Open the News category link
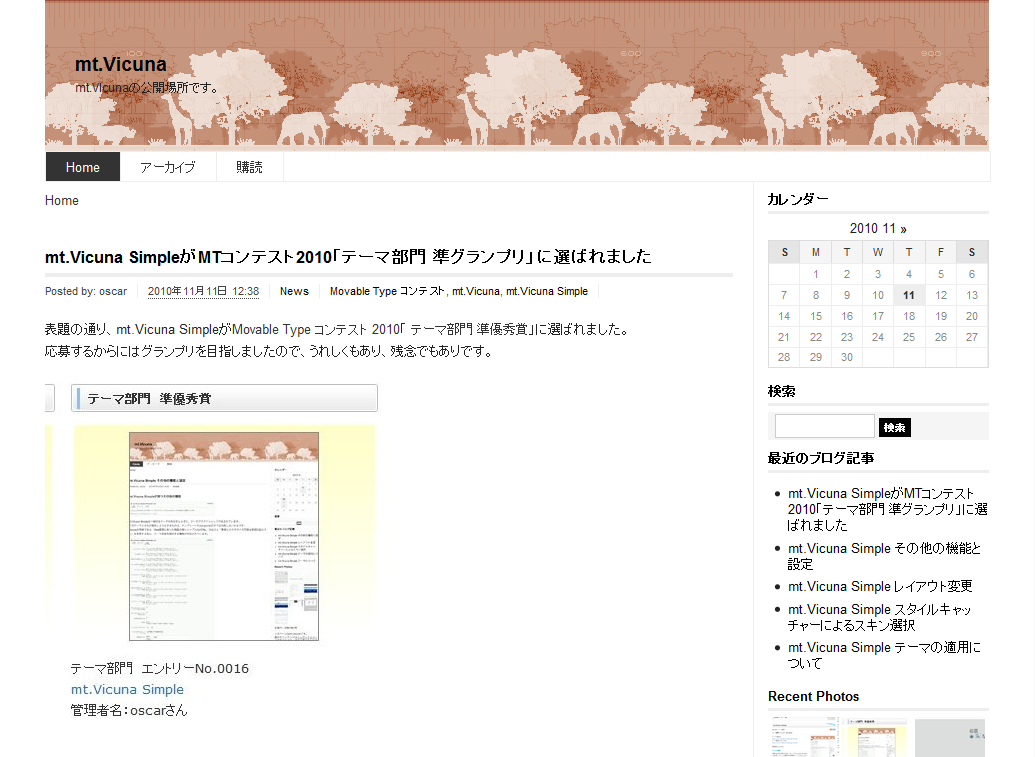This screenshot has height=757, width=1035. click(x=294, y=291)
